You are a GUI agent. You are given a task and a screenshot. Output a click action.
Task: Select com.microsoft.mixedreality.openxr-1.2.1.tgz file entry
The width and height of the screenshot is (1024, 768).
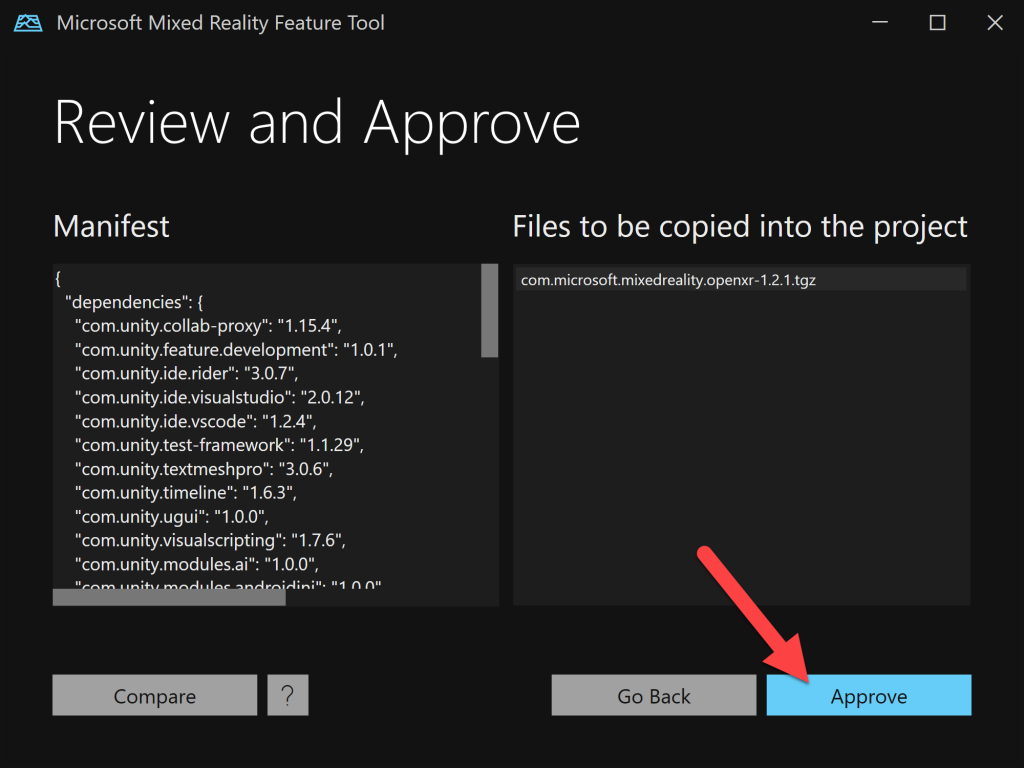pos(741,280)
